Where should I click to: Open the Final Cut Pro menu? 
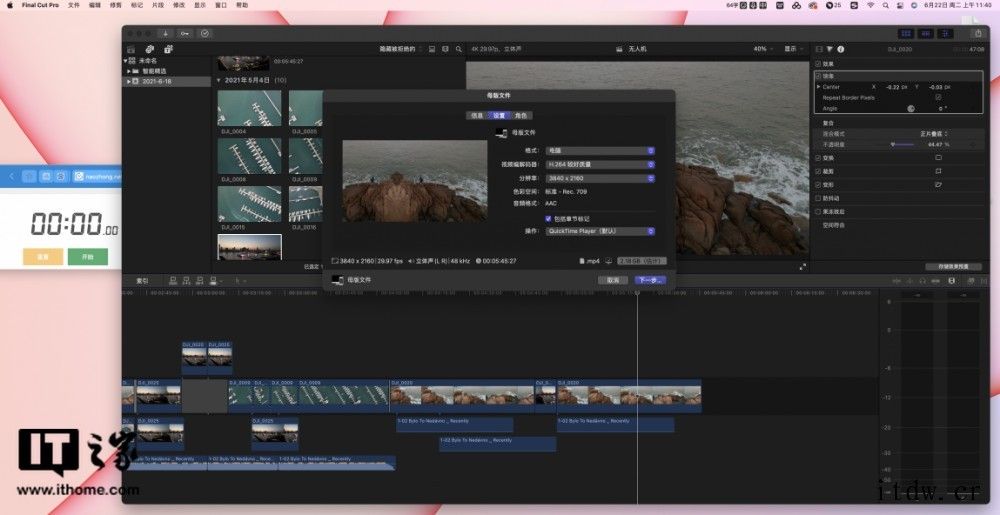[x=40, y=5]
